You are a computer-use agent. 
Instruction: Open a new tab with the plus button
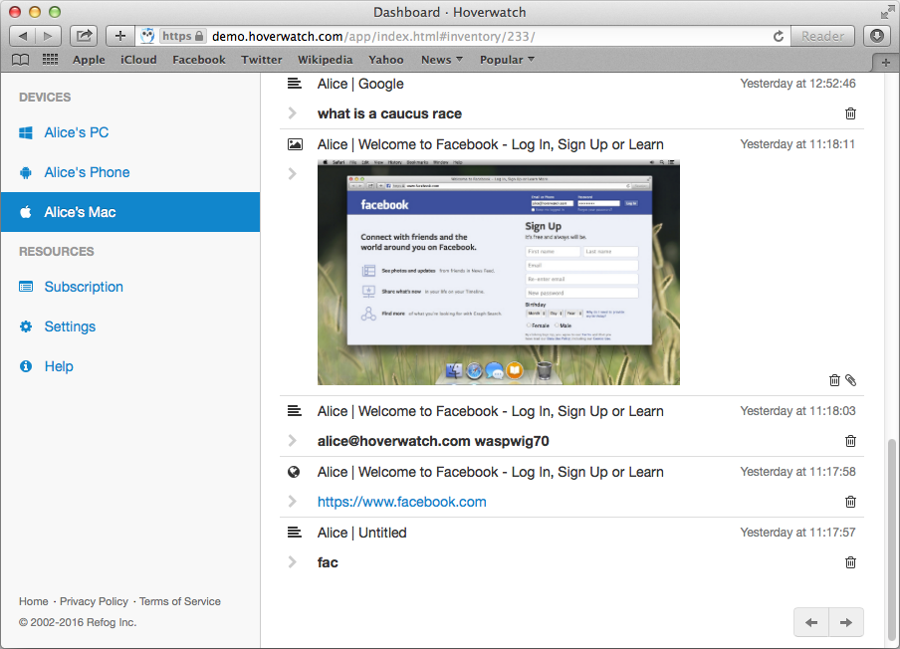[886, 63]
